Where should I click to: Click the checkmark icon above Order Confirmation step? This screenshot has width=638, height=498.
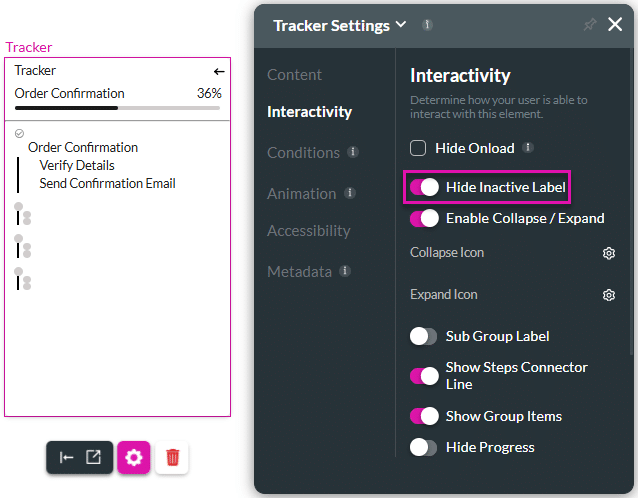(19, 133)
